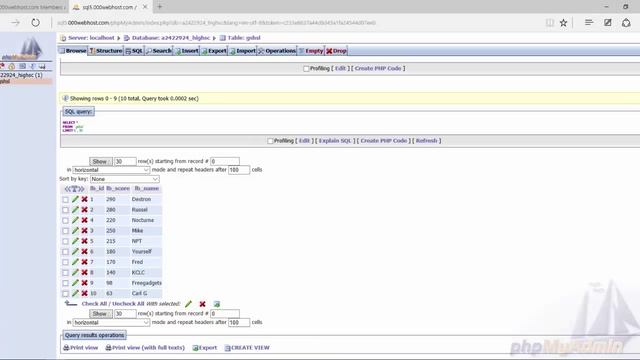Open Print view link
Viewport: 640px width, 360px height.
(x=81, y=348)
